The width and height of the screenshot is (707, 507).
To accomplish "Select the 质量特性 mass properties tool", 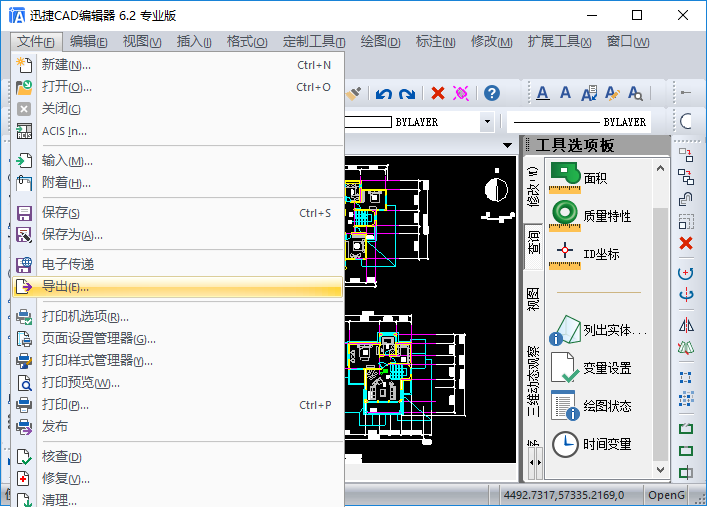I will 591,216.
